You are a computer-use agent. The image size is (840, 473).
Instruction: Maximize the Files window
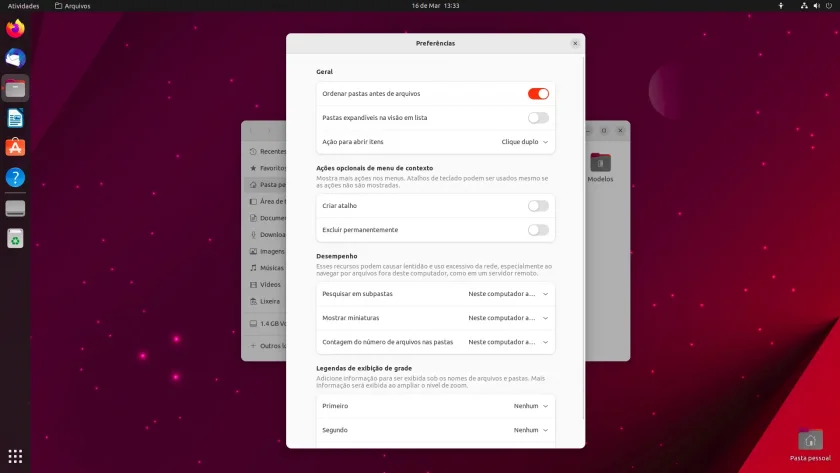tap(604, 131)
